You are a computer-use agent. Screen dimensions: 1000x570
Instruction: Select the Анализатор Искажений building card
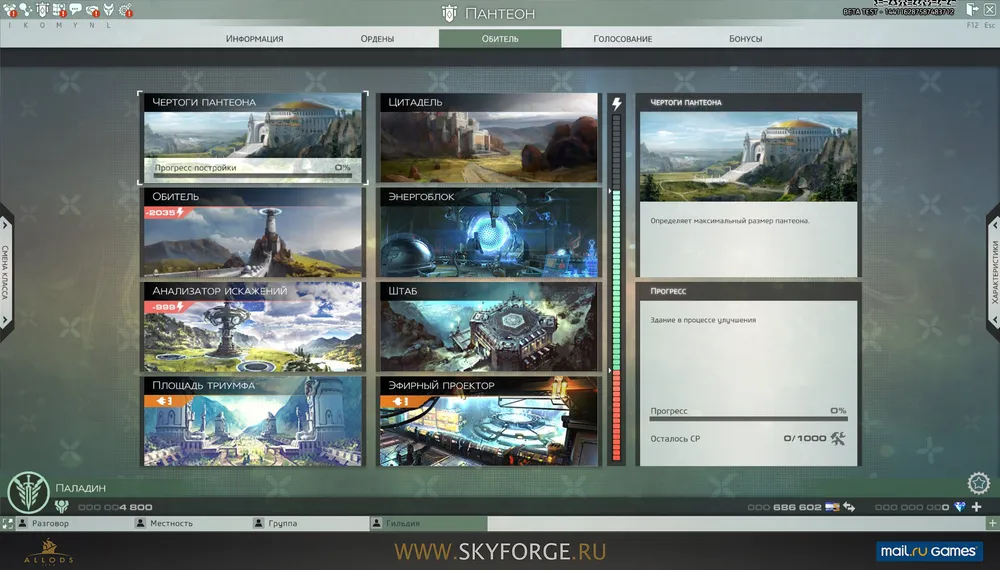pyautogui.click(x=253, y=326)
